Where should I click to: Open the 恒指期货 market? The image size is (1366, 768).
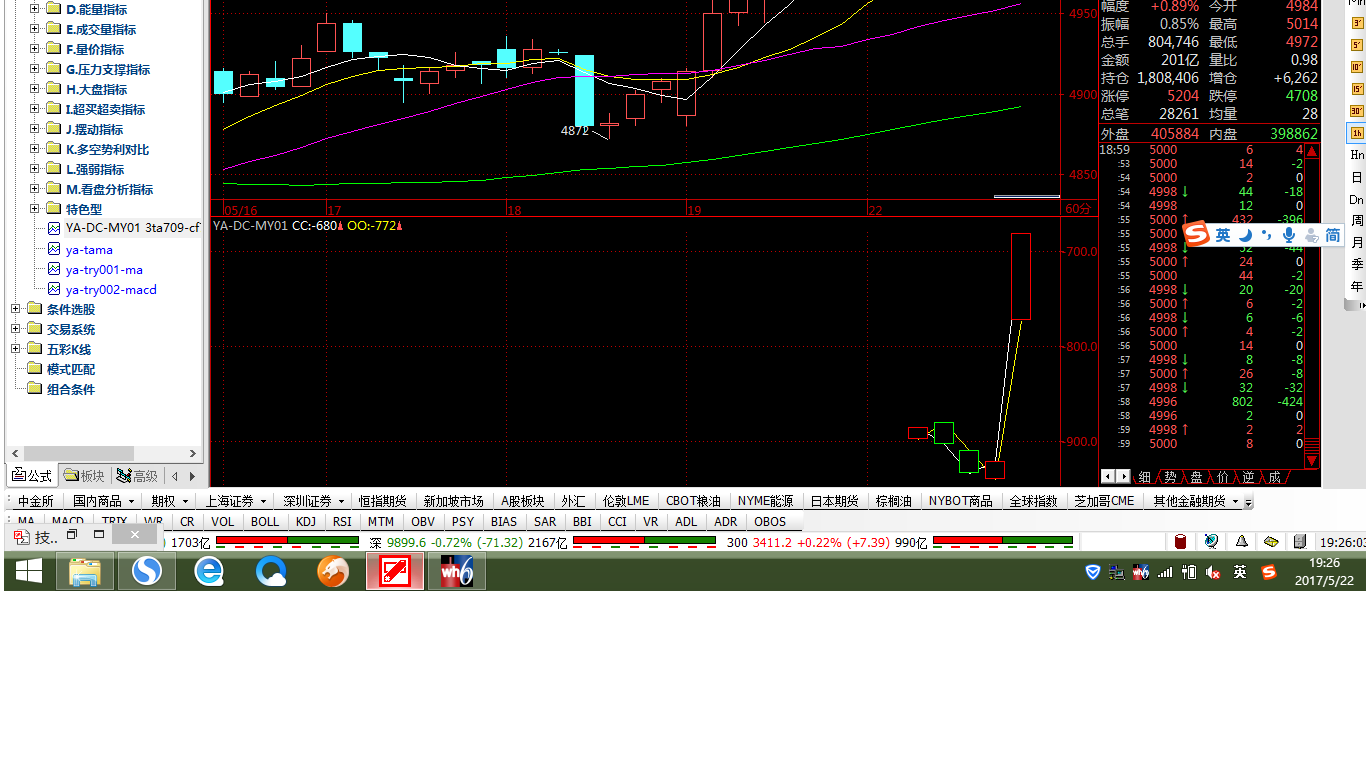[x=382, y=501]
